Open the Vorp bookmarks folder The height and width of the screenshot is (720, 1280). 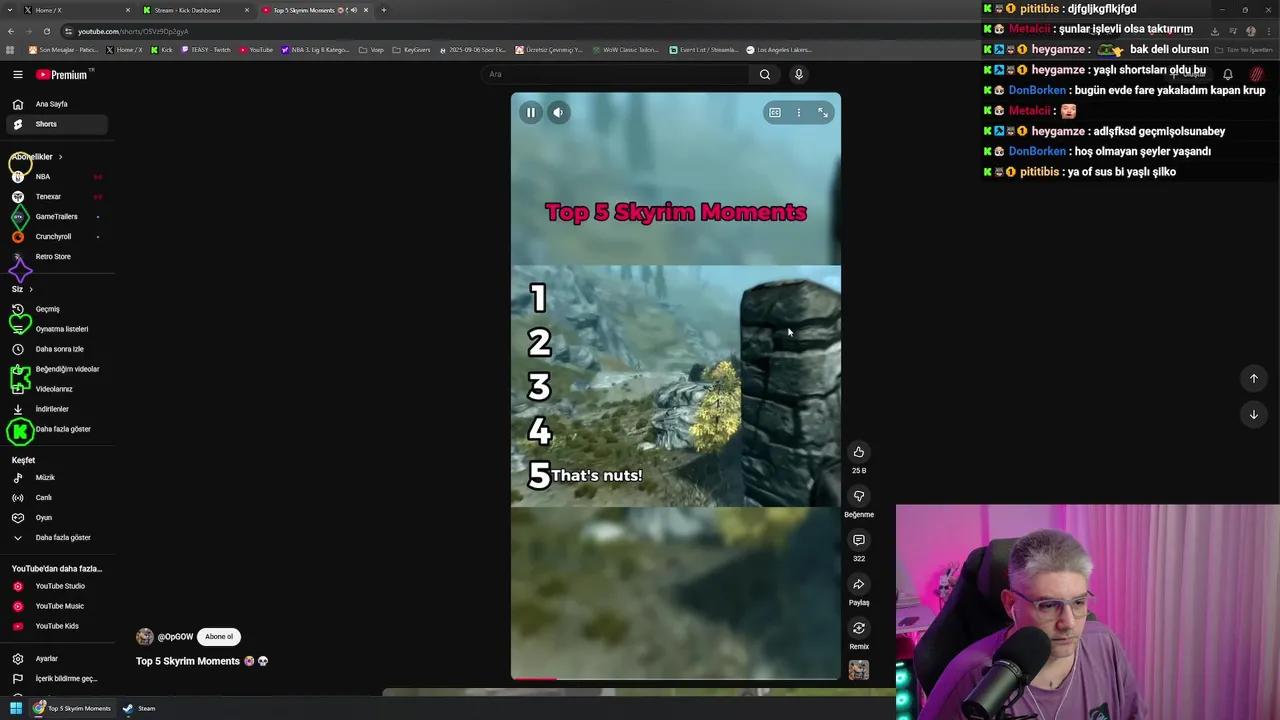coord(371,50)
